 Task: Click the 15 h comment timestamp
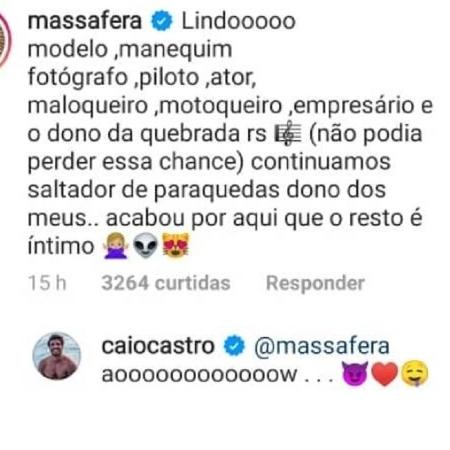47,283
